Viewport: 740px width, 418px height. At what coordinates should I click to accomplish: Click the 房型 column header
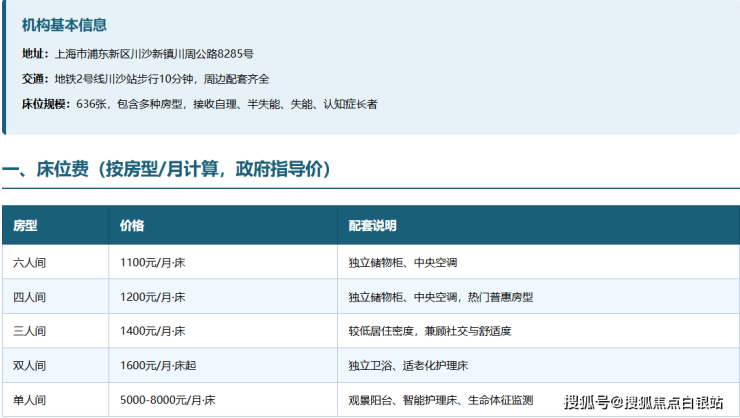pyautogui.click(x=55, y=225)
